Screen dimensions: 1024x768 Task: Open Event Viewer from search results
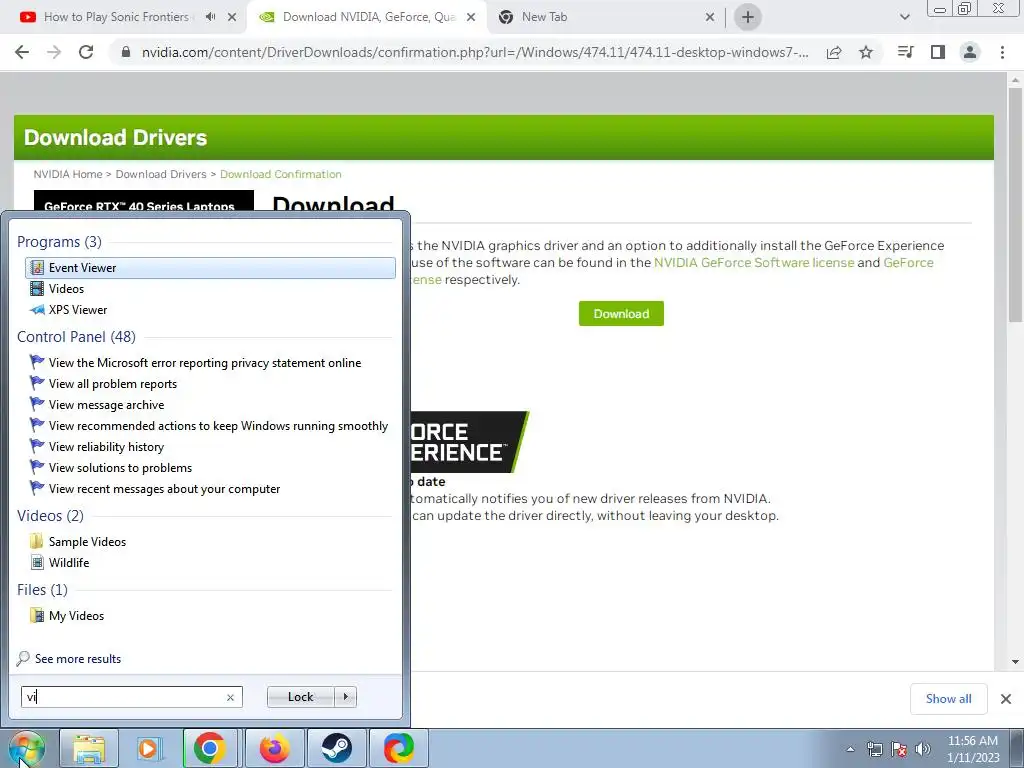click(210, 268)
